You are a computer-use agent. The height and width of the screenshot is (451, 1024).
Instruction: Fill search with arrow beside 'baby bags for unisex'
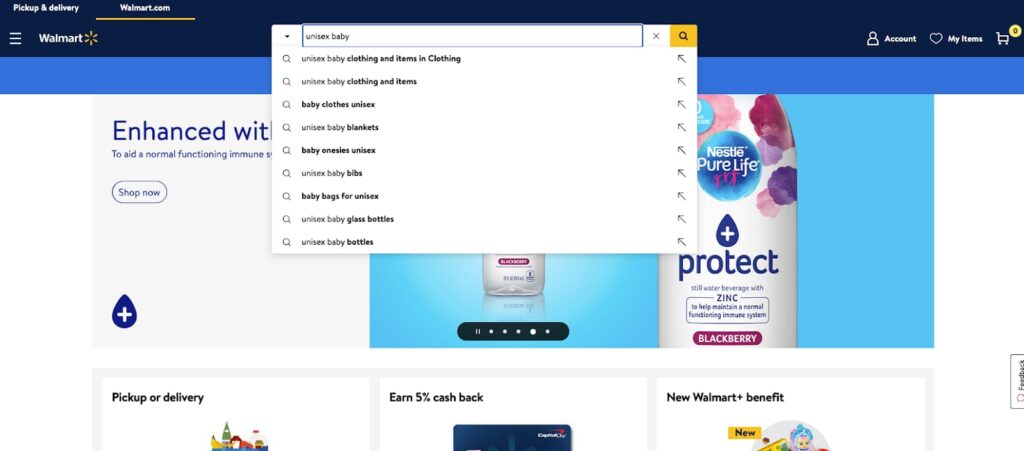coord(681,196)
